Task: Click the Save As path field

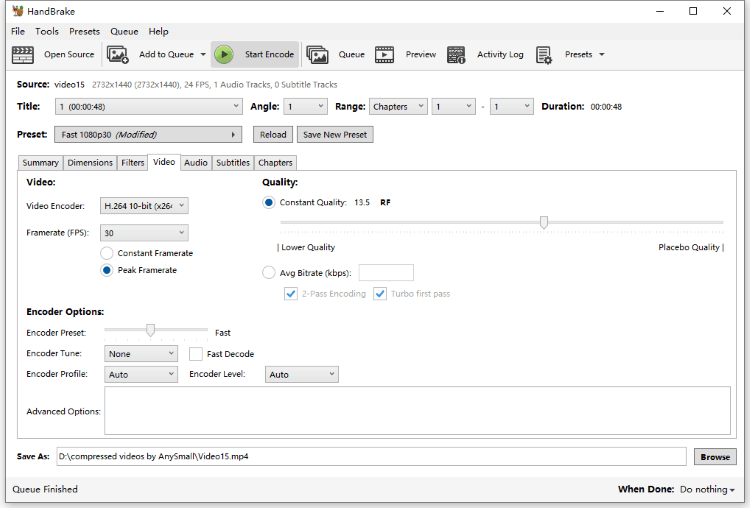Action: [371, 456]
